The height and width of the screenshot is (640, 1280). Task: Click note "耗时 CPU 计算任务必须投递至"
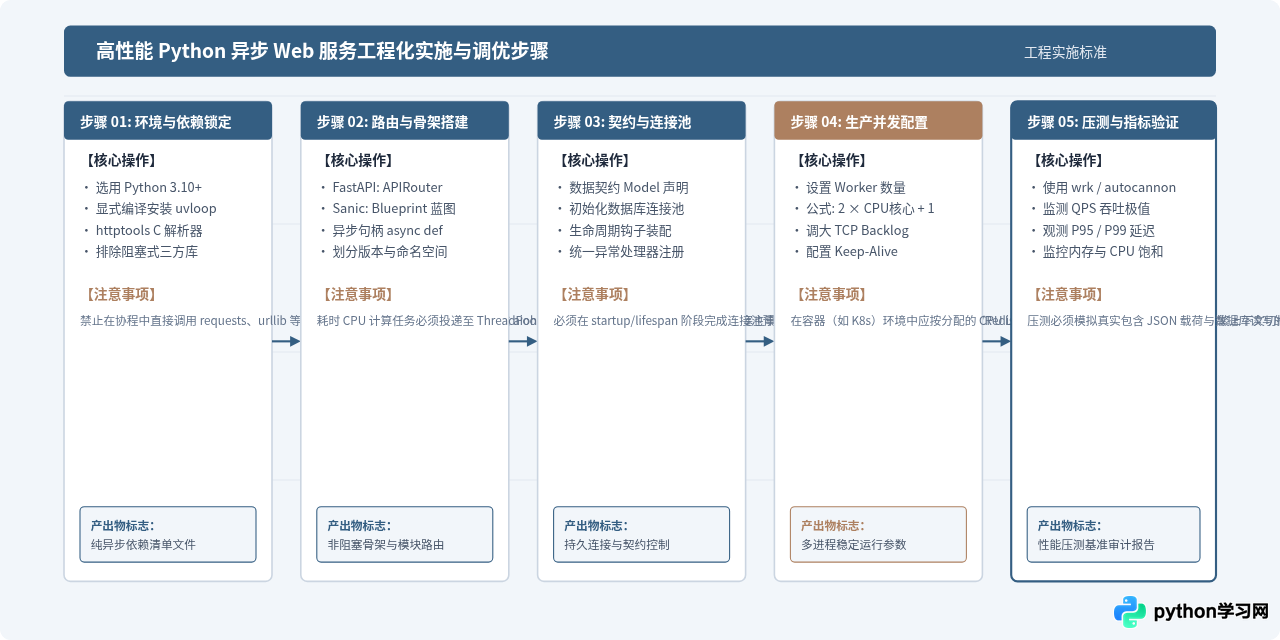pos(396,321)
